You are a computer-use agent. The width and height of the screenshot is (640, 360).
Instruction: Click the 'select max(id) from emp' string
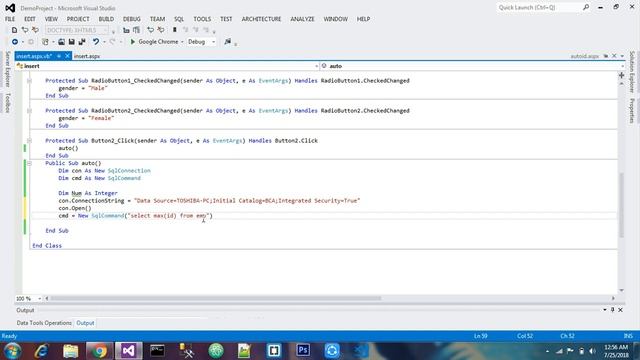(x=169, y=216)
